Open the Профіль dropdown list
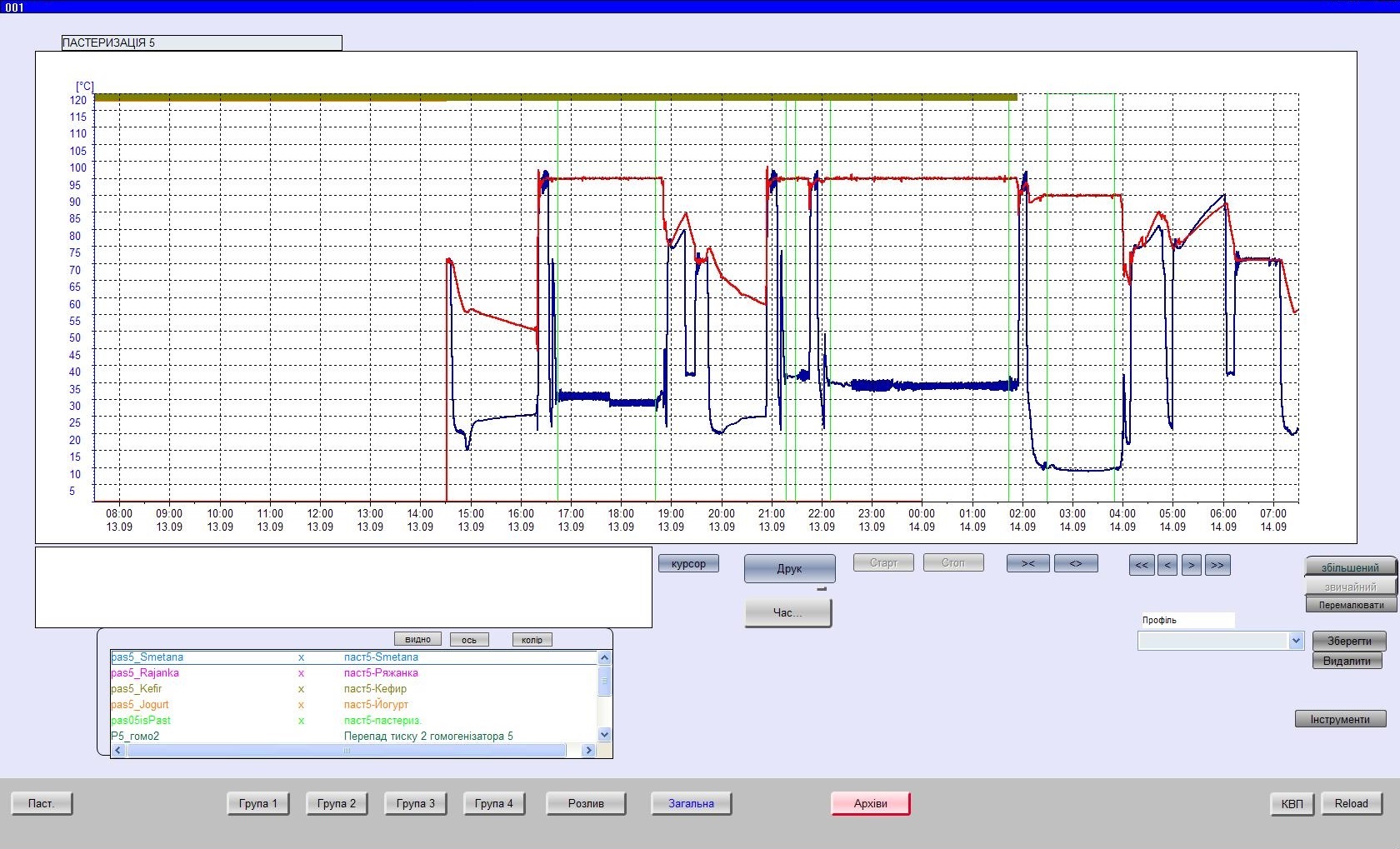This screenshot has width=1400, height=849. click(x=1296, y=641)
